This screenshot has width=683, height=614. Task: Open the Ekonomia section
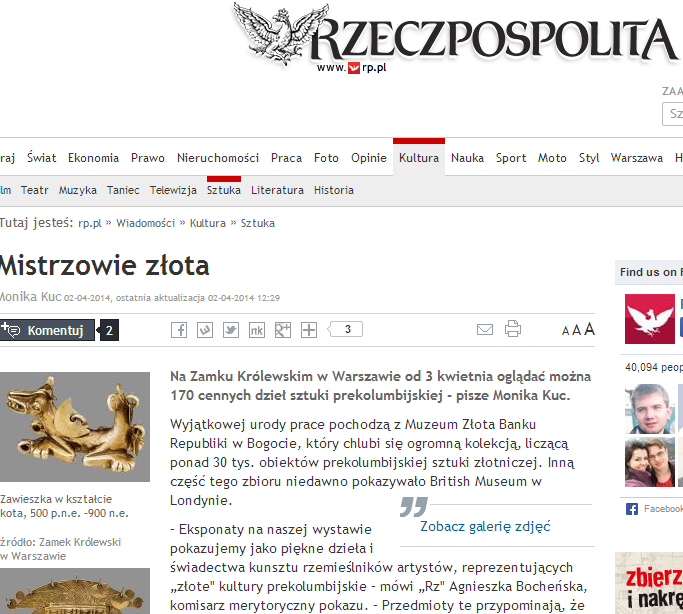coord(94,158)
